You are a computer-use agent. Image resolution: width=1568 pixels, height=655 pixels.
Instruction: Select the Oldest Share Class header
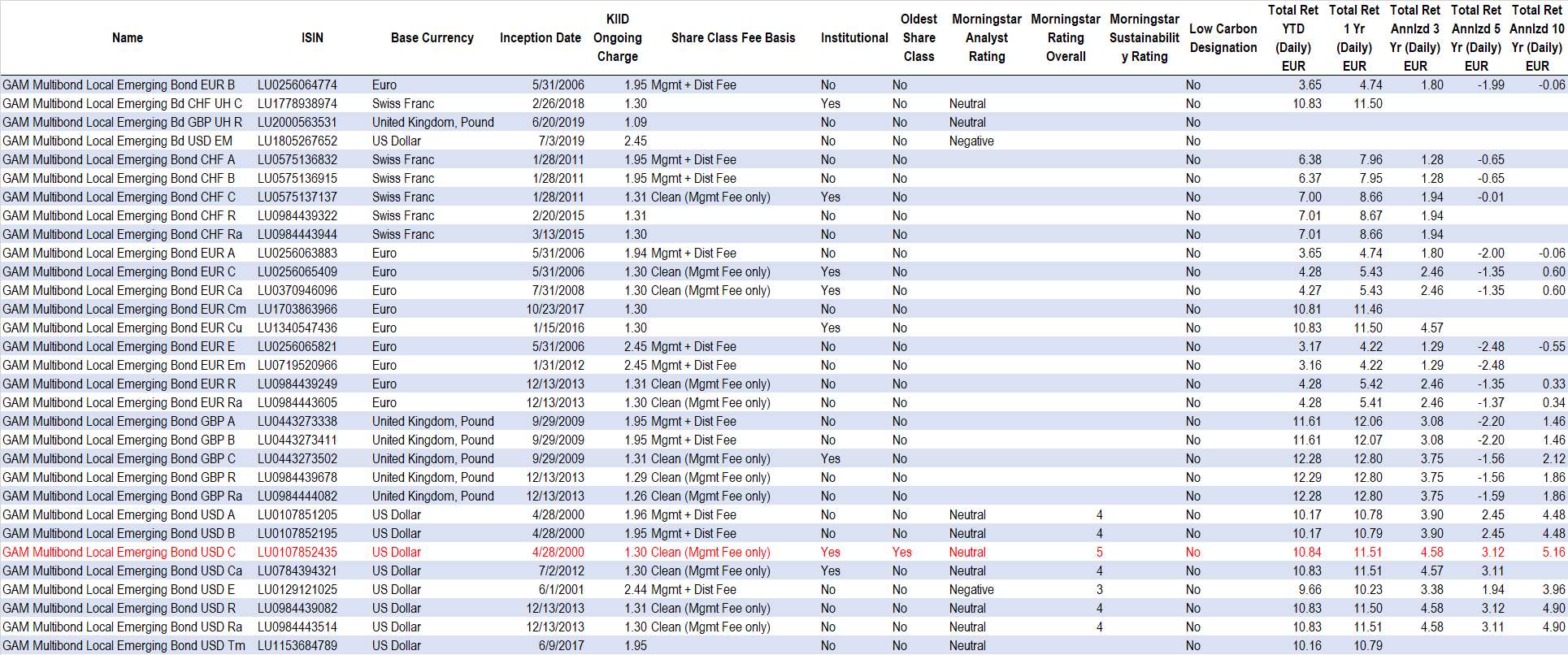(x=919, y=38)
